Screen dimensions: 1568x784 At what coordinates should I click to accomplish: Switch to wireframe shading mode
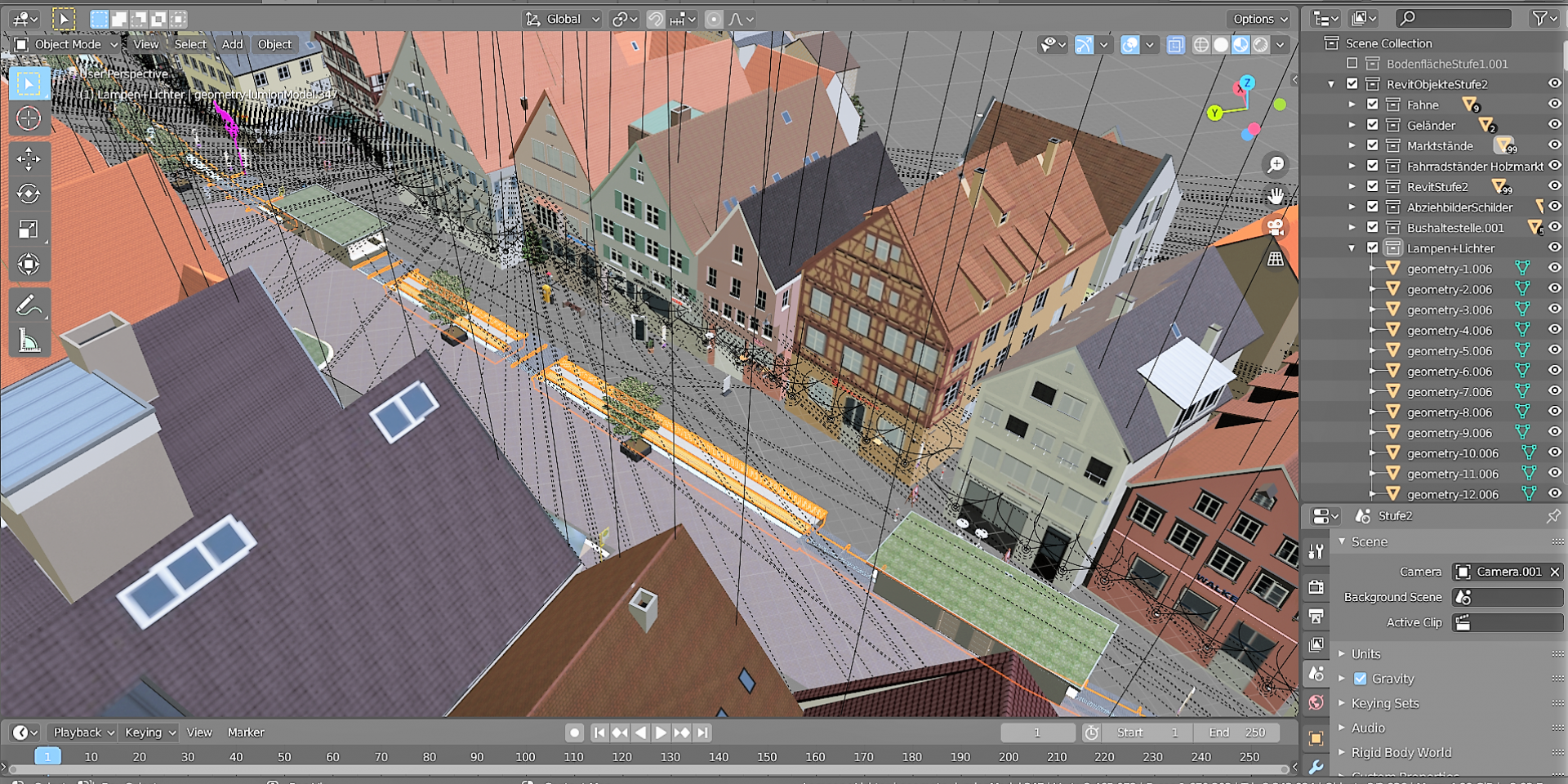[1201, 45]
